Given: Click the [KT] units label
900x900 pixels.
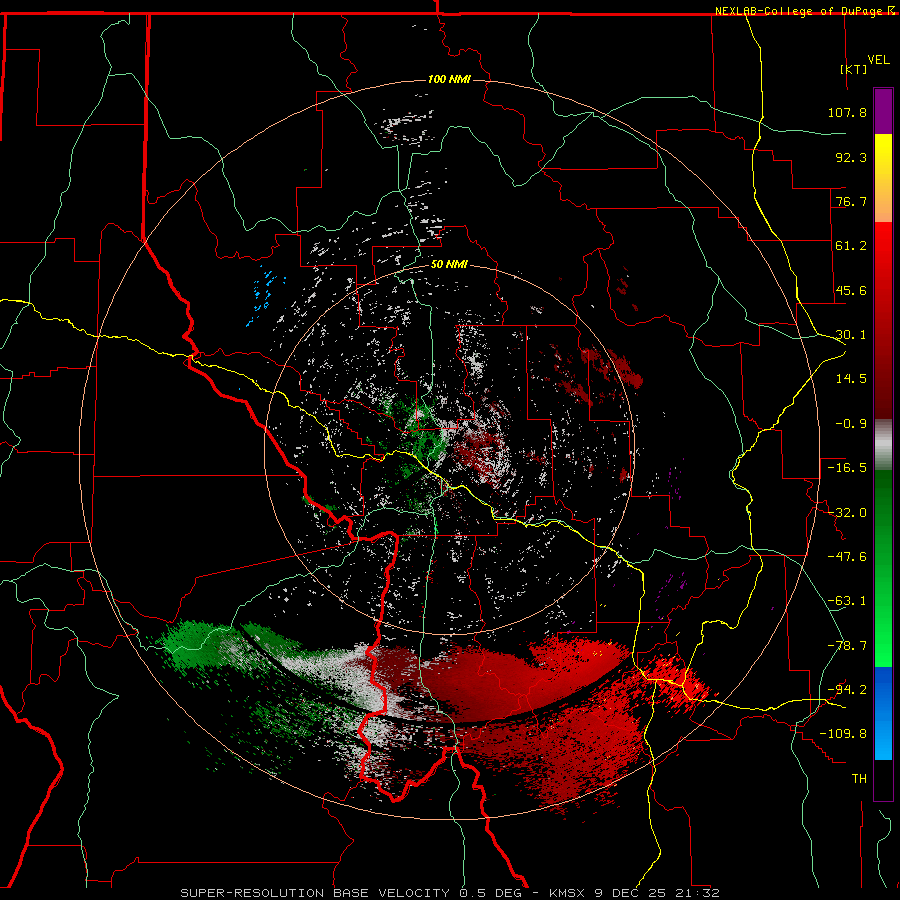Looking at the screenshot, I should [x=854, y=69].
